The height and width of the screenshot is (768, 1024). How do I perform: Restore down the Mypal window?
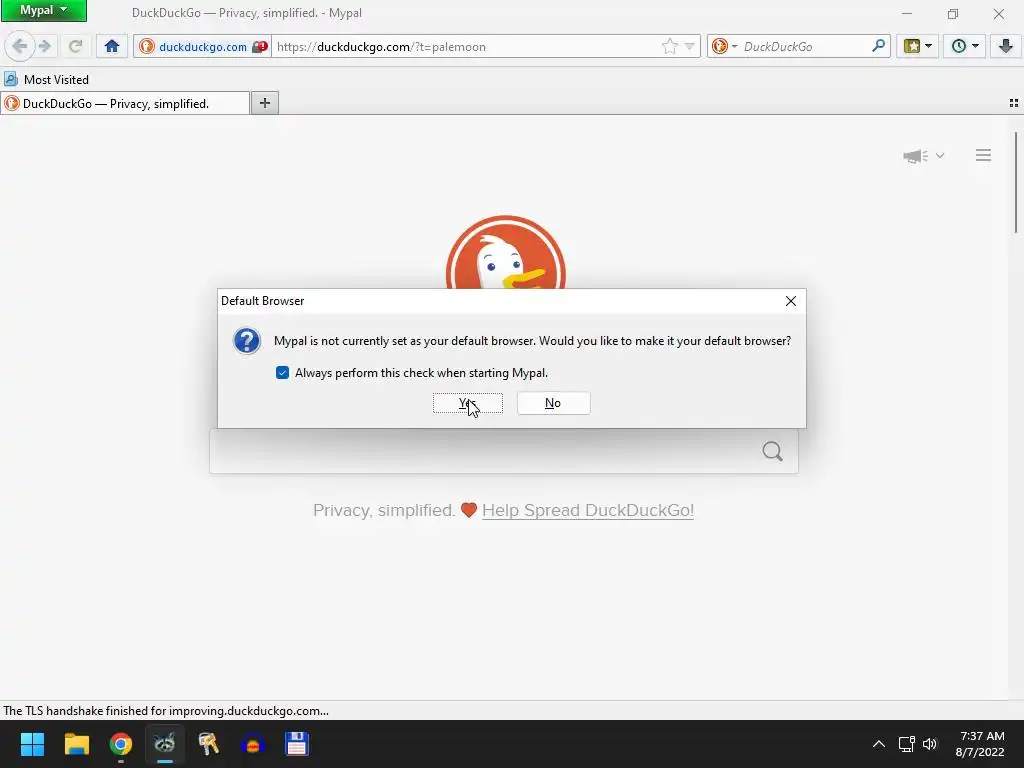point(953,14)
